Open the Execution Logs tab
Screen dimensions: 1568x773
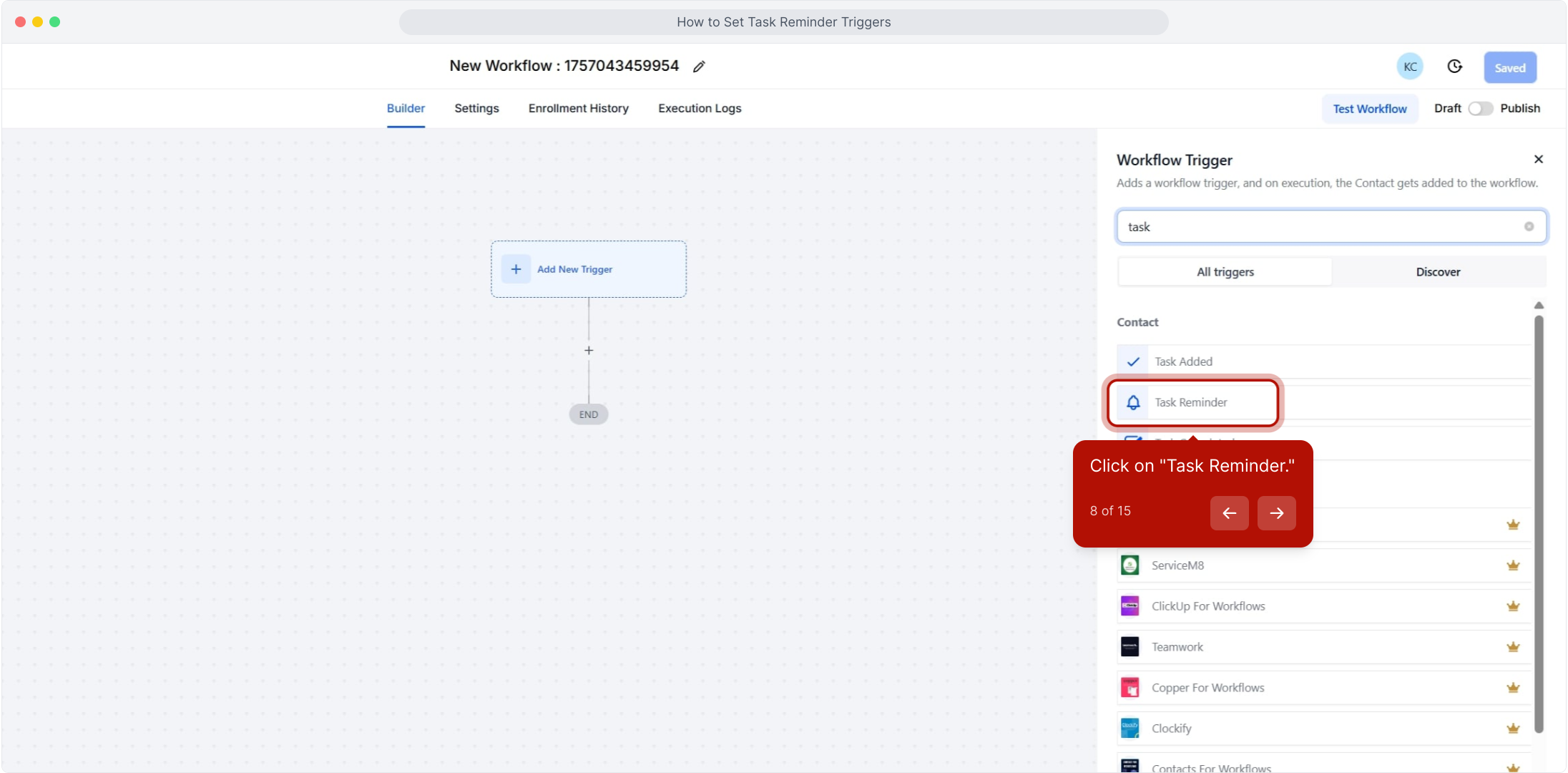tap(700, 109)
